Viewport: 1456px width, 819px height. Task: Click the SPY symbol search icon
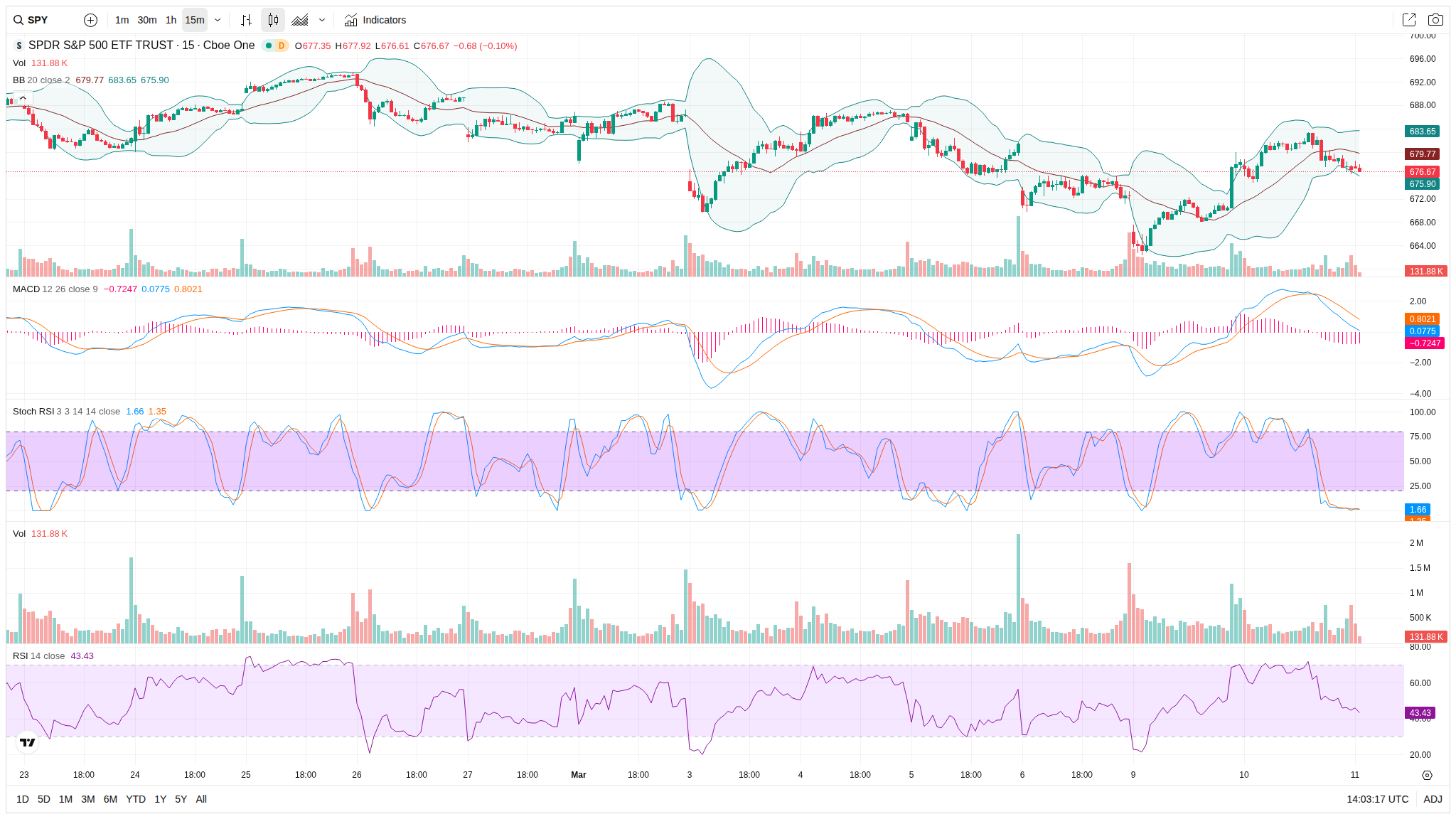coord(18,20)
